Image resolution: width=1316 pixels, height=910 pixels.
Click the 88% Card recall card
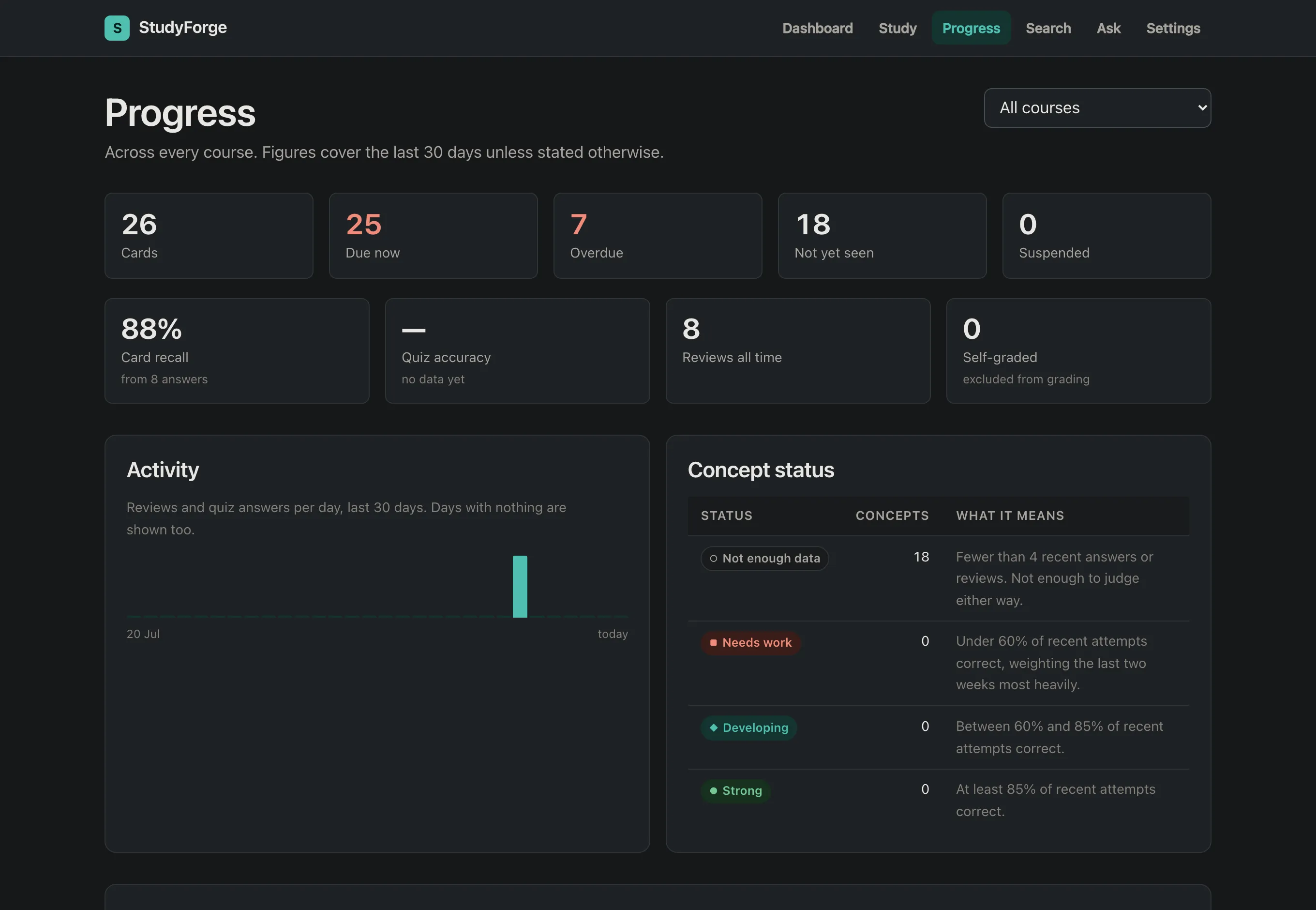pos(237,350)
